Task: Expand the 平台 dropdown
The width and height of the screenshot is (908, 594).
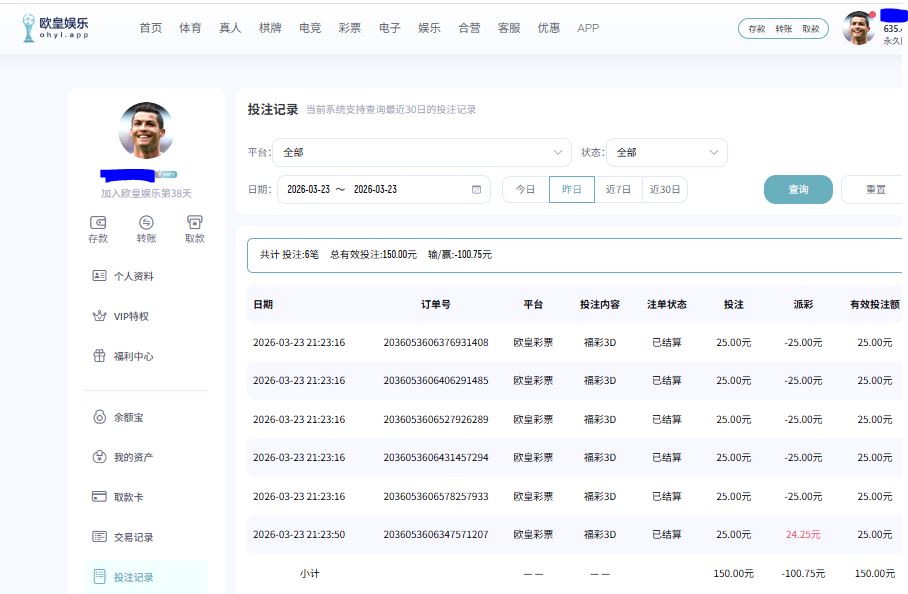Action: coord(421,152)
